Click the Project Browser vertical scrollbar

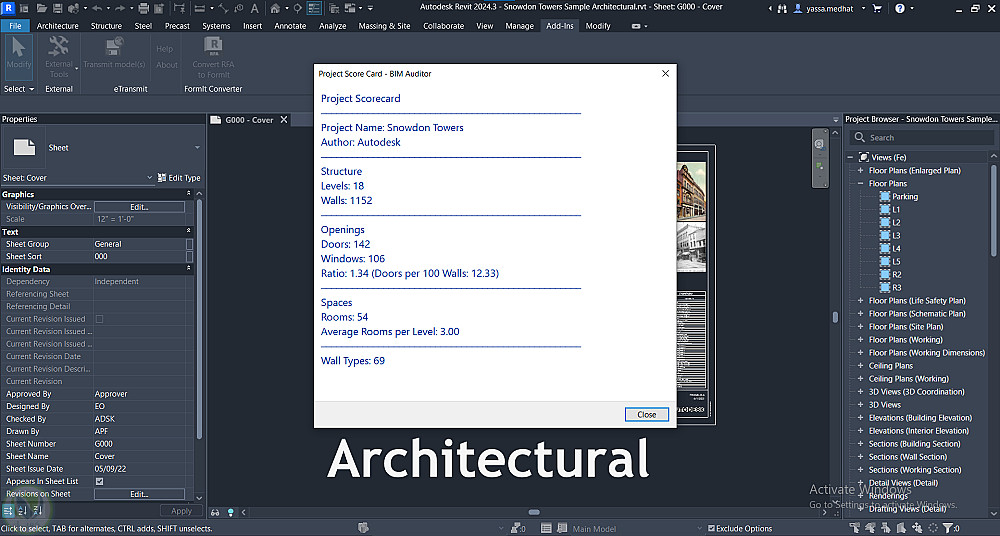pos(994,211)
